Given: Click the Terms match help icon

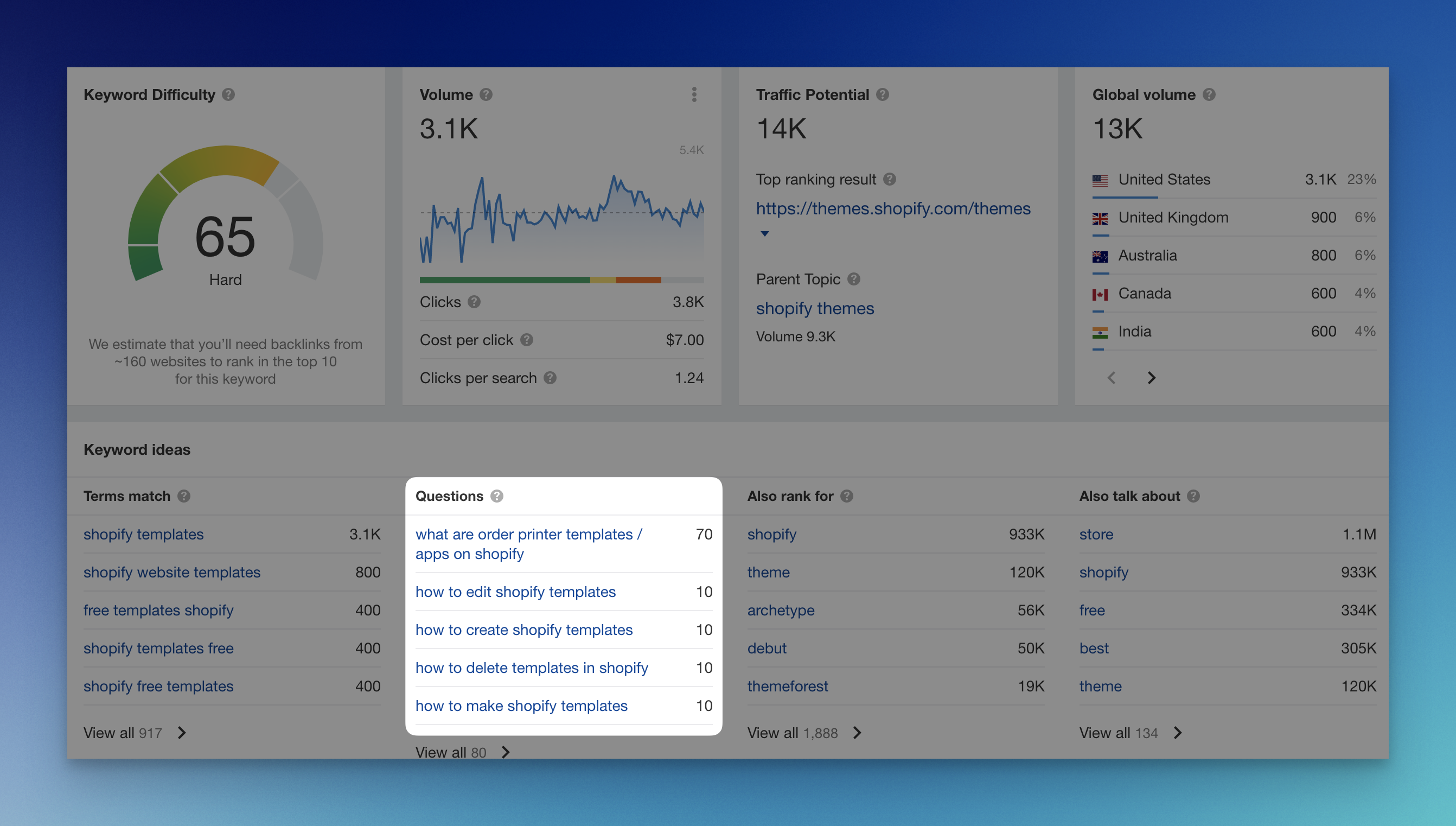Looking at the screenshot, I should click(184, 497).
